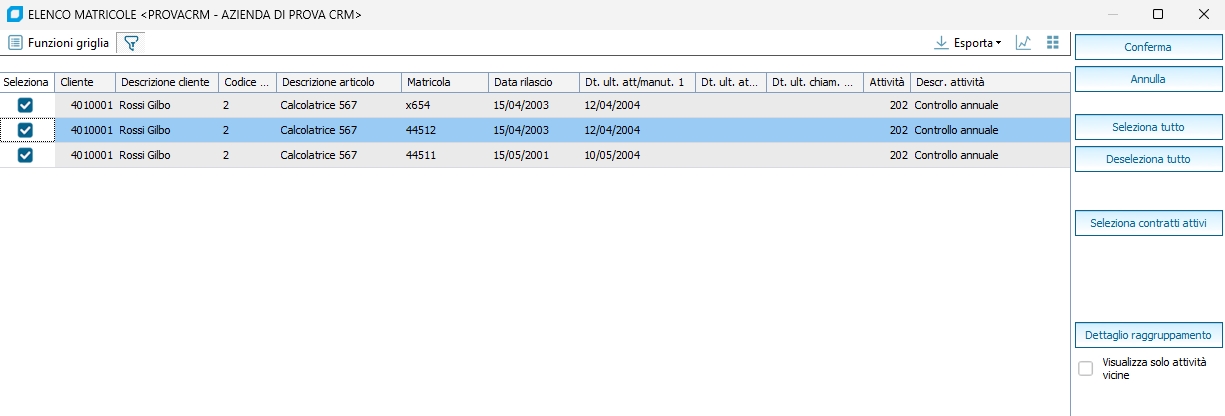Uncheck Seleziona for matricola 44511
Viewport: 1225px width, 416px height.
pyautogui.click(x=26, y=155)
